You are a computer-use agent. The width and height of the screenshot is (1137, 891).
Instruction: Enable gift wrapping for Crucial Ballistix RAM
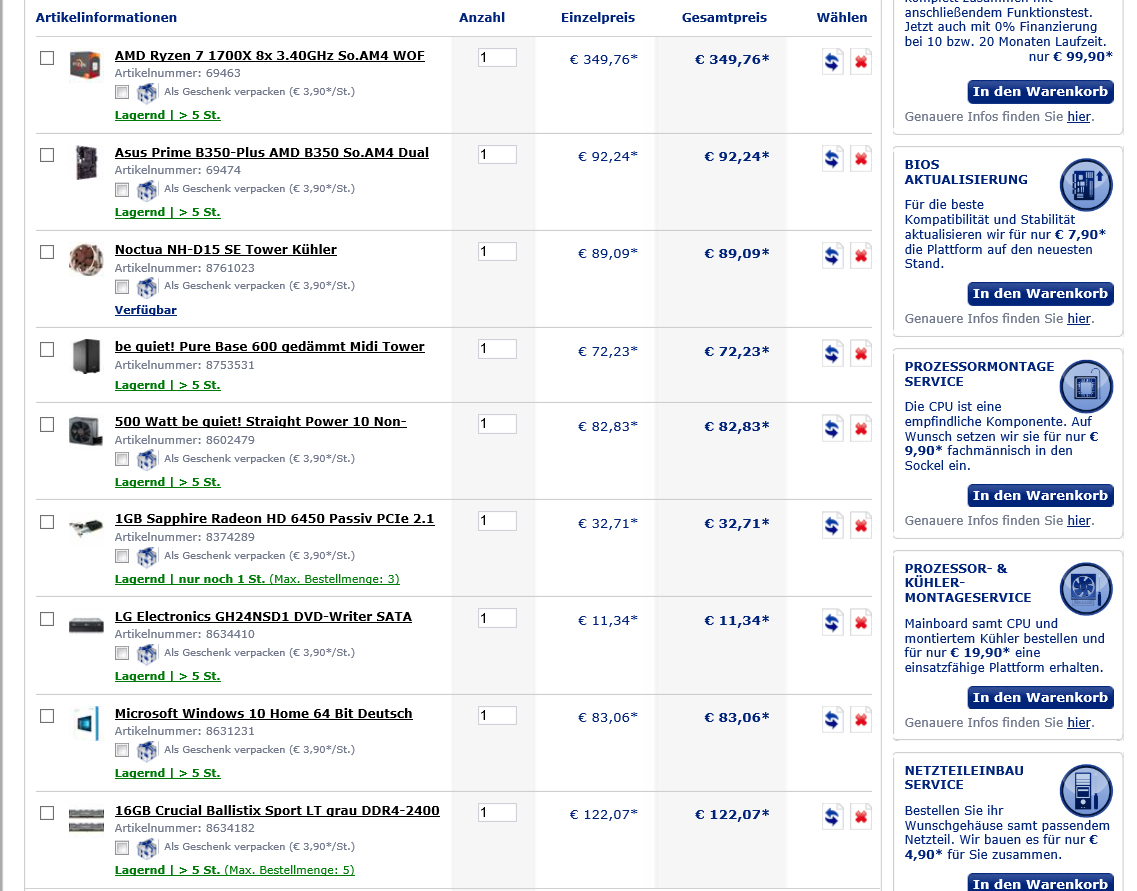pos(122,848)
